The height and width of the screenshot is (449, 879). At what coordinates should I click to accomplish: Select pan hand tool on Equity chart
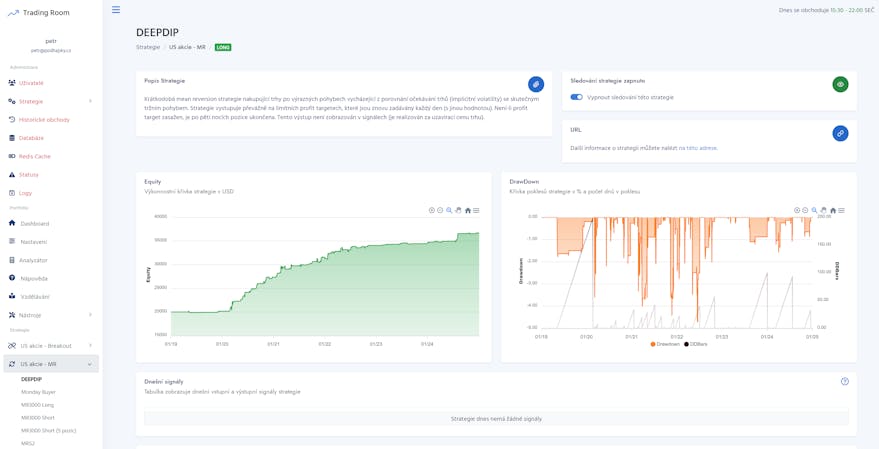point(458,211)
